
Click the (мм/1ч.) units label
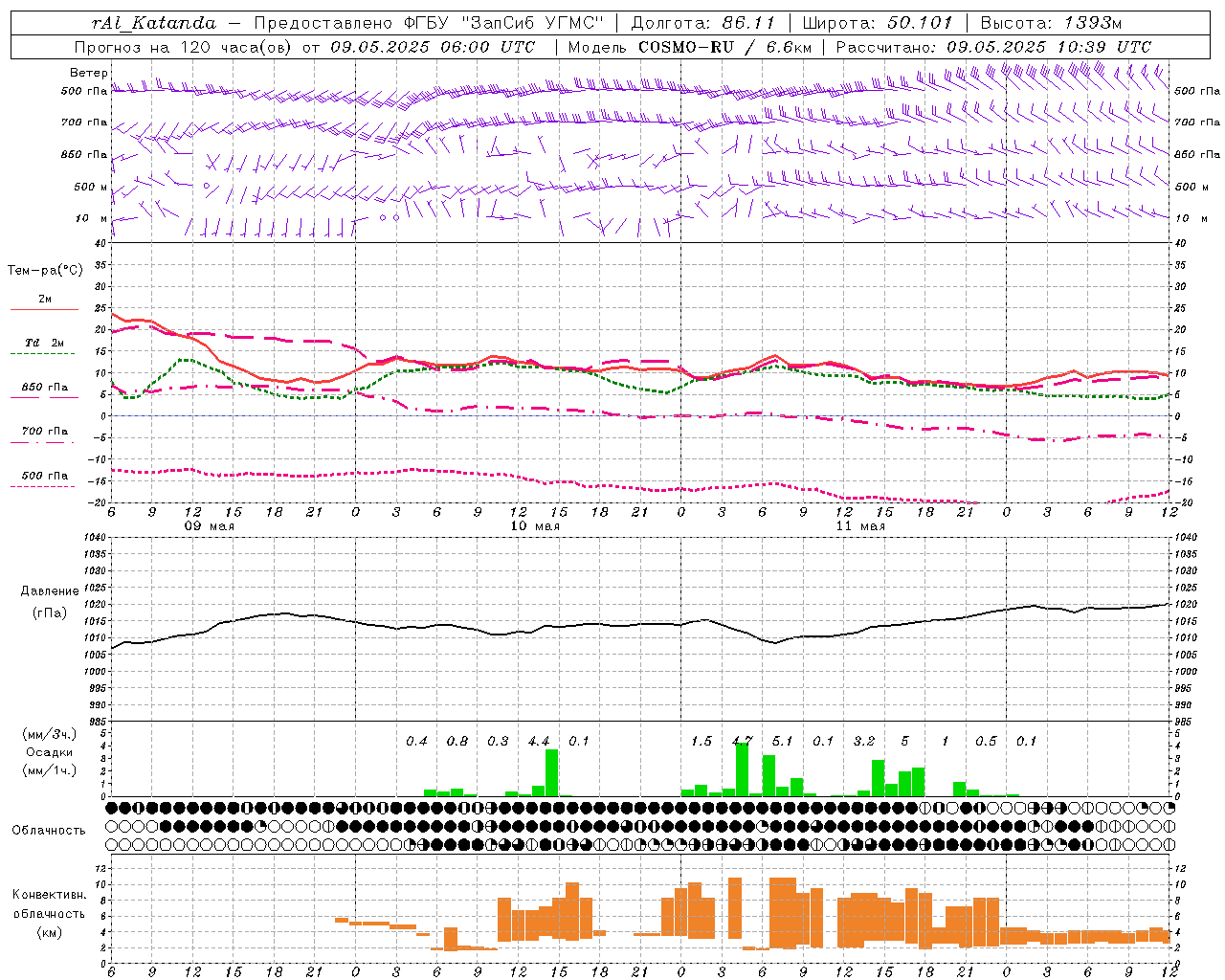(x=49, y=770)
